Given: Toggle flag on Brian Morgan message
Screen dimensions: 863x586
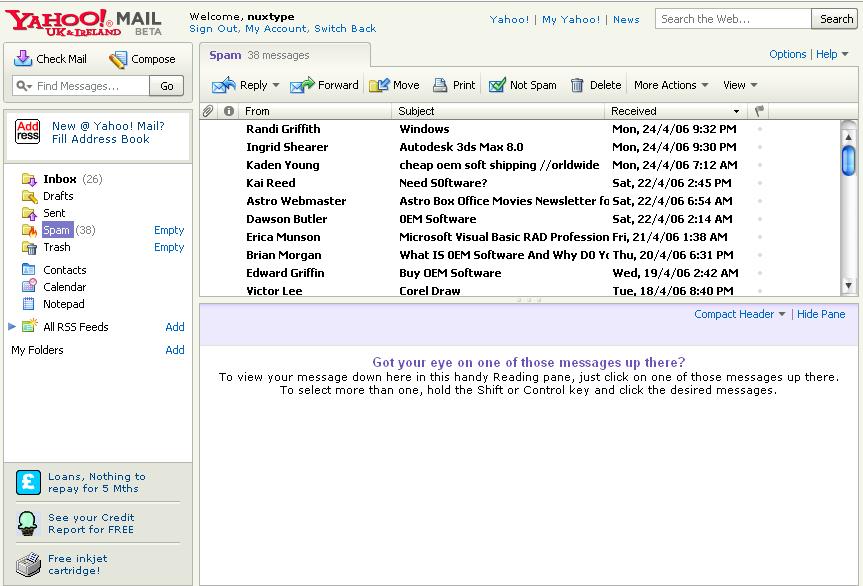Looking at the screenshot, I should click(x=760, y=255).
